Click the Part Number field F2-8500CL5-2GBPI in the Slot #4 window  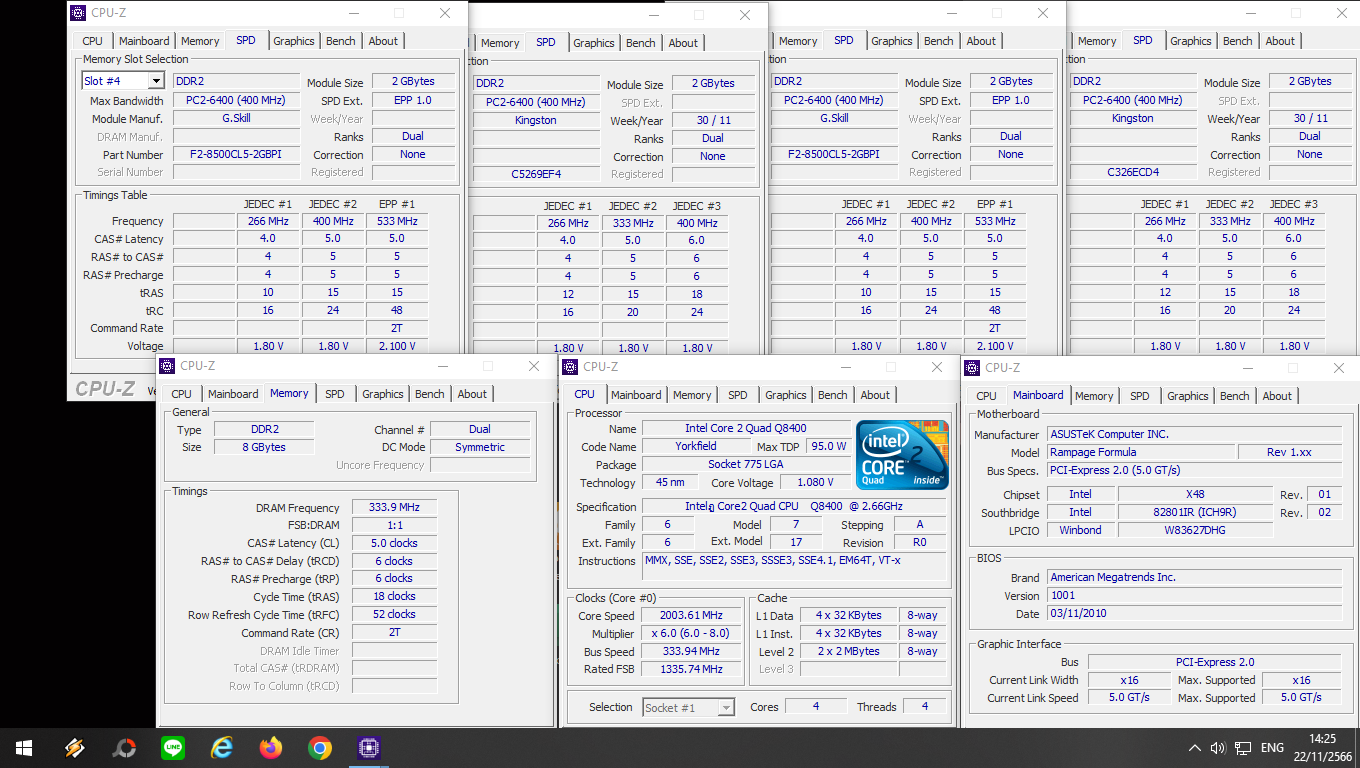(236, 155)
